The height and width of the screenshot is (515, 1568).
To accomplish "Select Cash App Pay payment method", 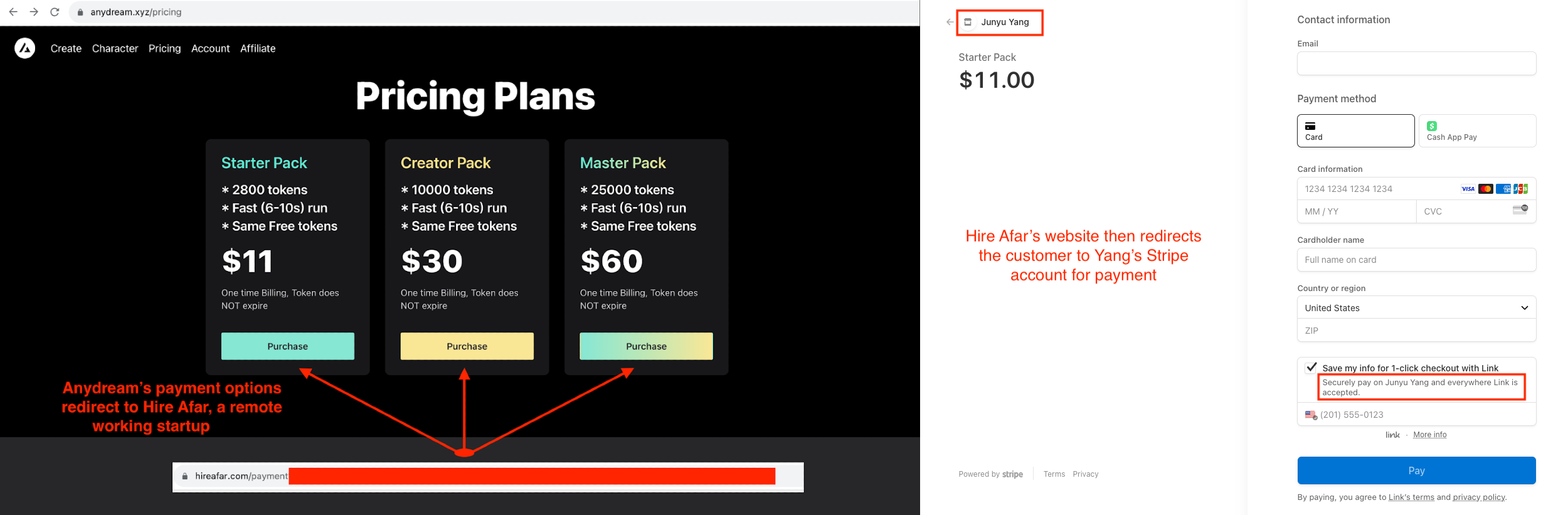I will click(1477, 130).
